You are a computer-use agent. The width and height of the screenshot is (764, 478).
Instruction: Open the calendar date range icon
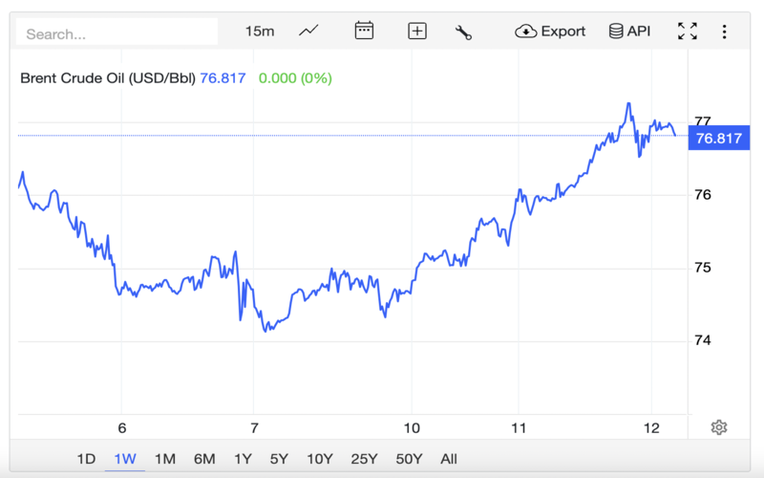(x=364, y=31)
